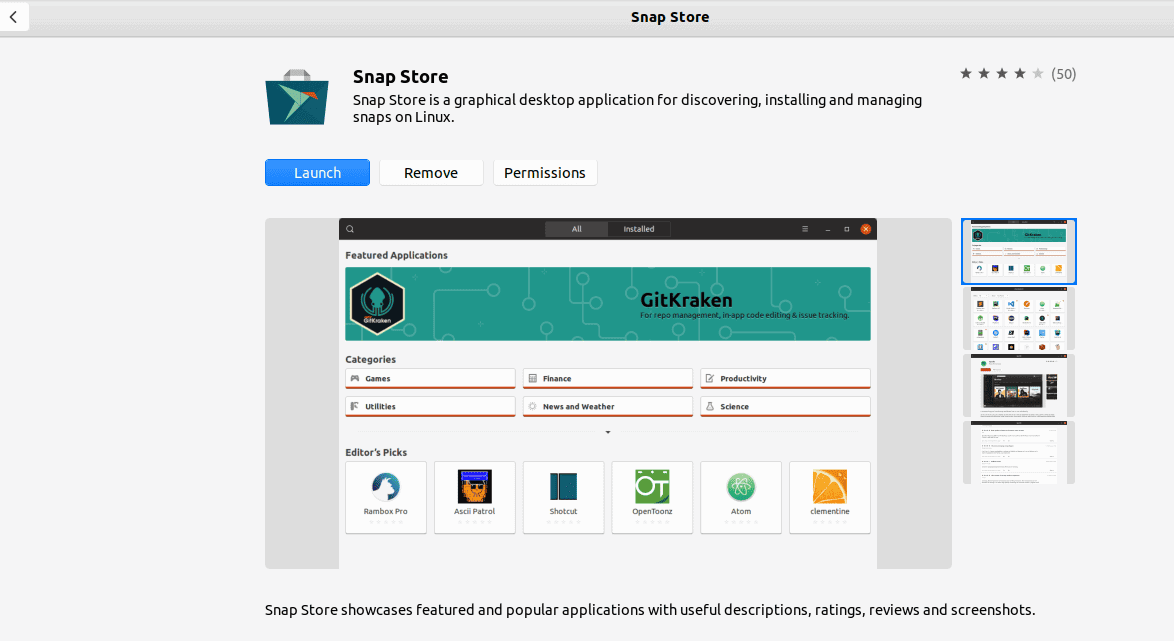Click the Productivity pencil icon
Viewport: 1174px width, 641px height.
pos(710,378)
